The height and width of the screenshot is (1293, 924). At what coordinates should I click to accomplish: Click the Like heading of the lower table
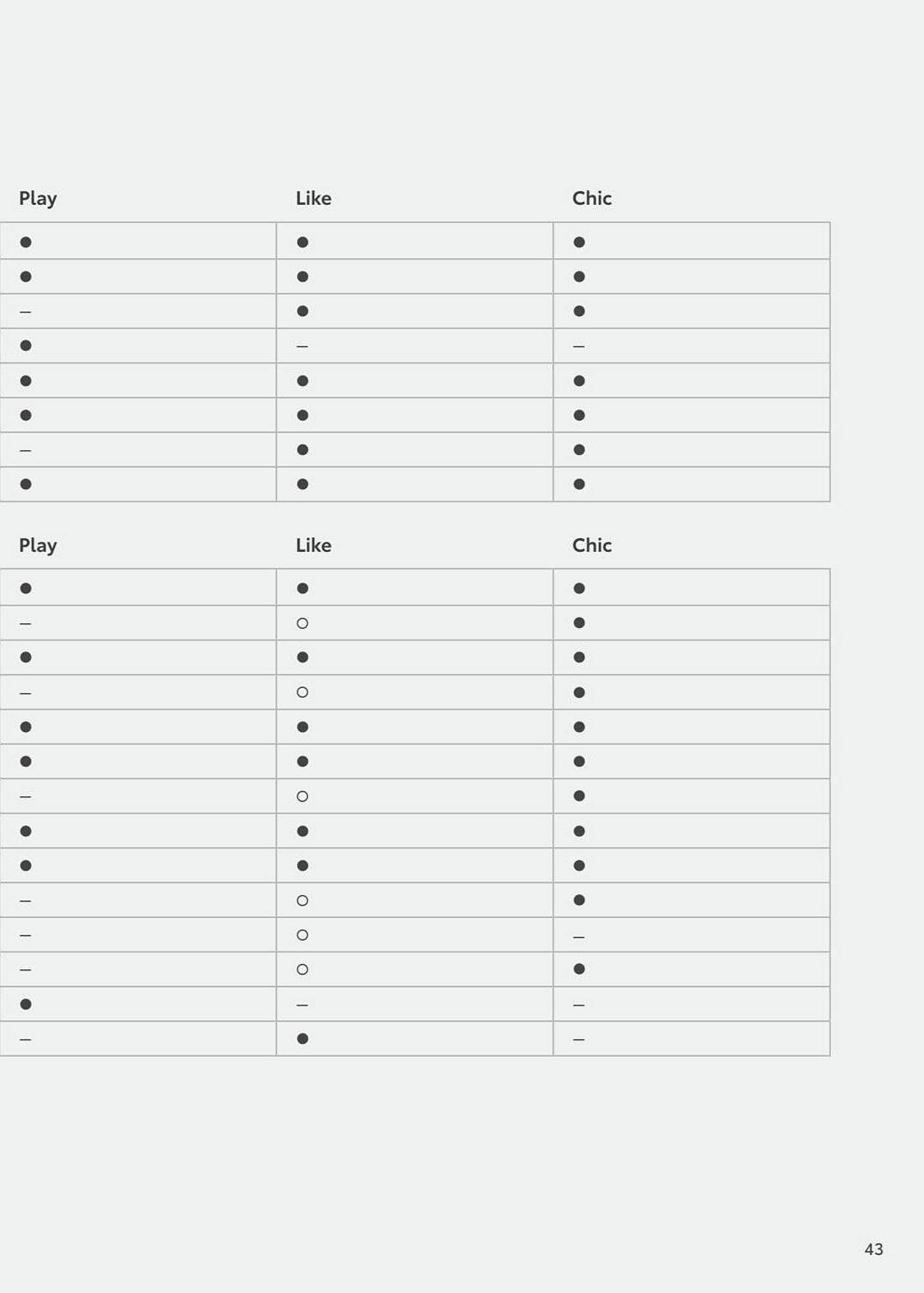313,545
